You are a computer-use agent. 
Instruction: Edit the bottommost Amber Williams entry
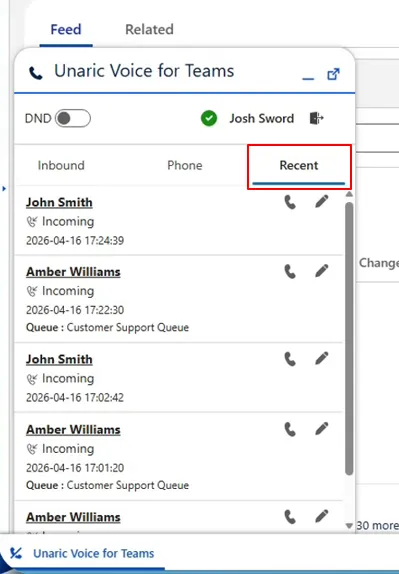tap(322, 516)
